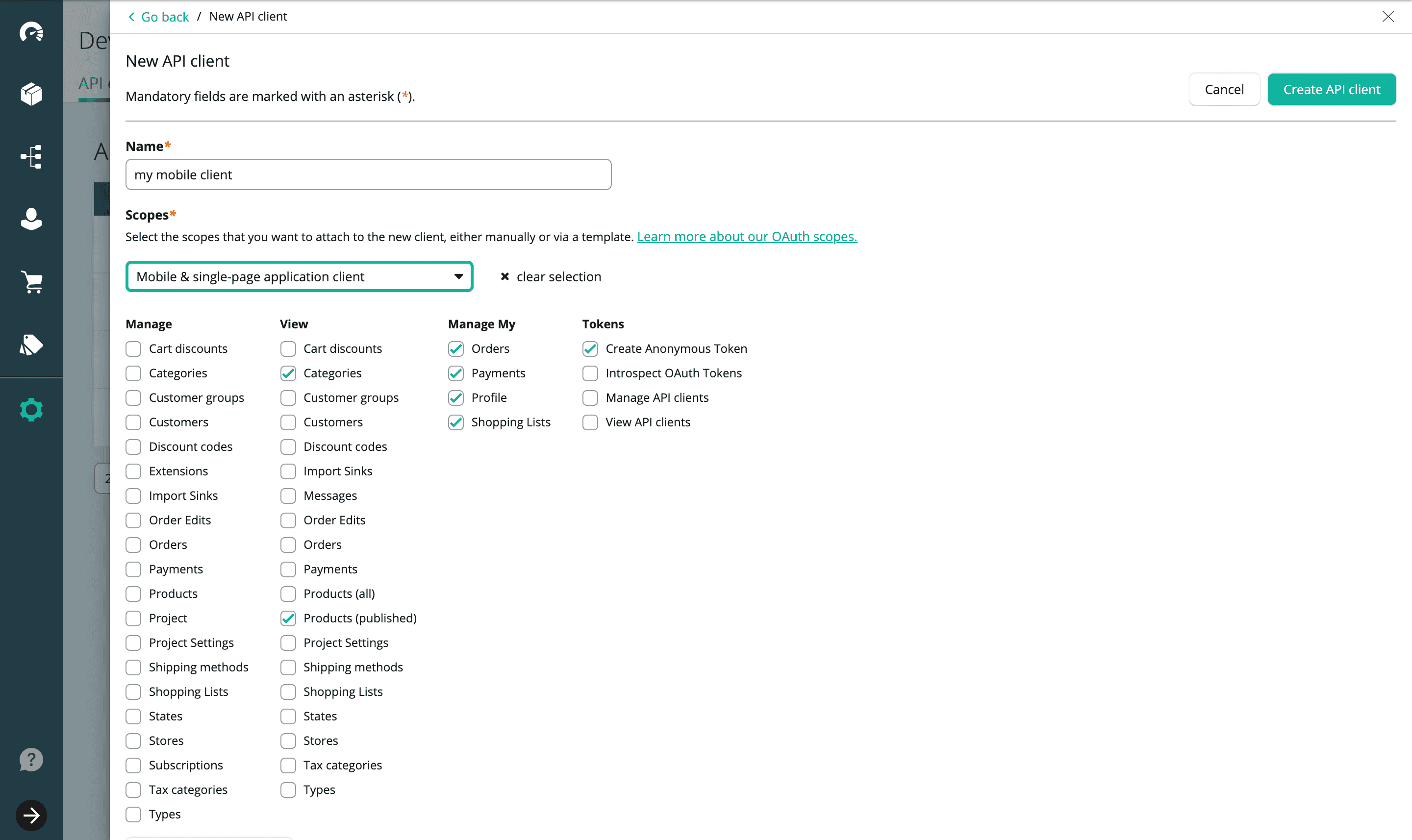Image resolution: width=1412 pixels, height=840 pixels.
Task: Enable the Manage Customers scope checkbox
Action: (134, 422)
